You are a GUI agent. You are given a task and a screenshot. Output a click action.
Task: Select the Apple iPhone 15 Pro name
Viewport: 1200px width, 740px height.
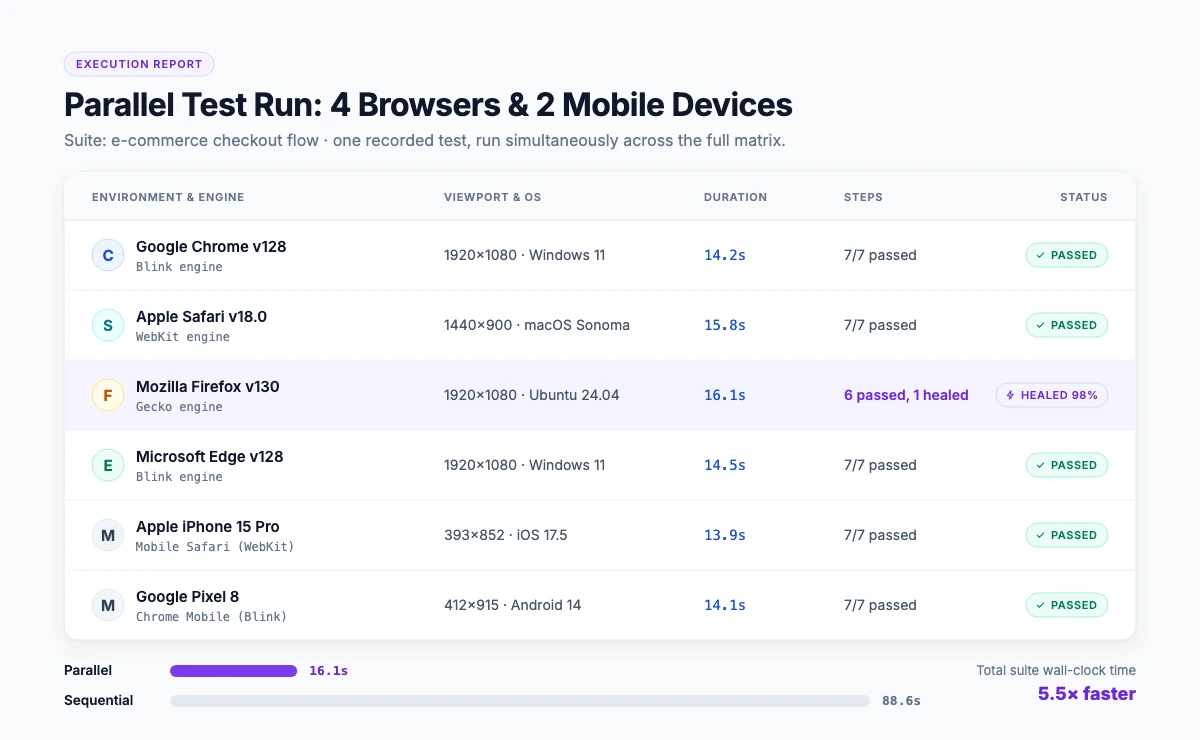tap(208, 526)
